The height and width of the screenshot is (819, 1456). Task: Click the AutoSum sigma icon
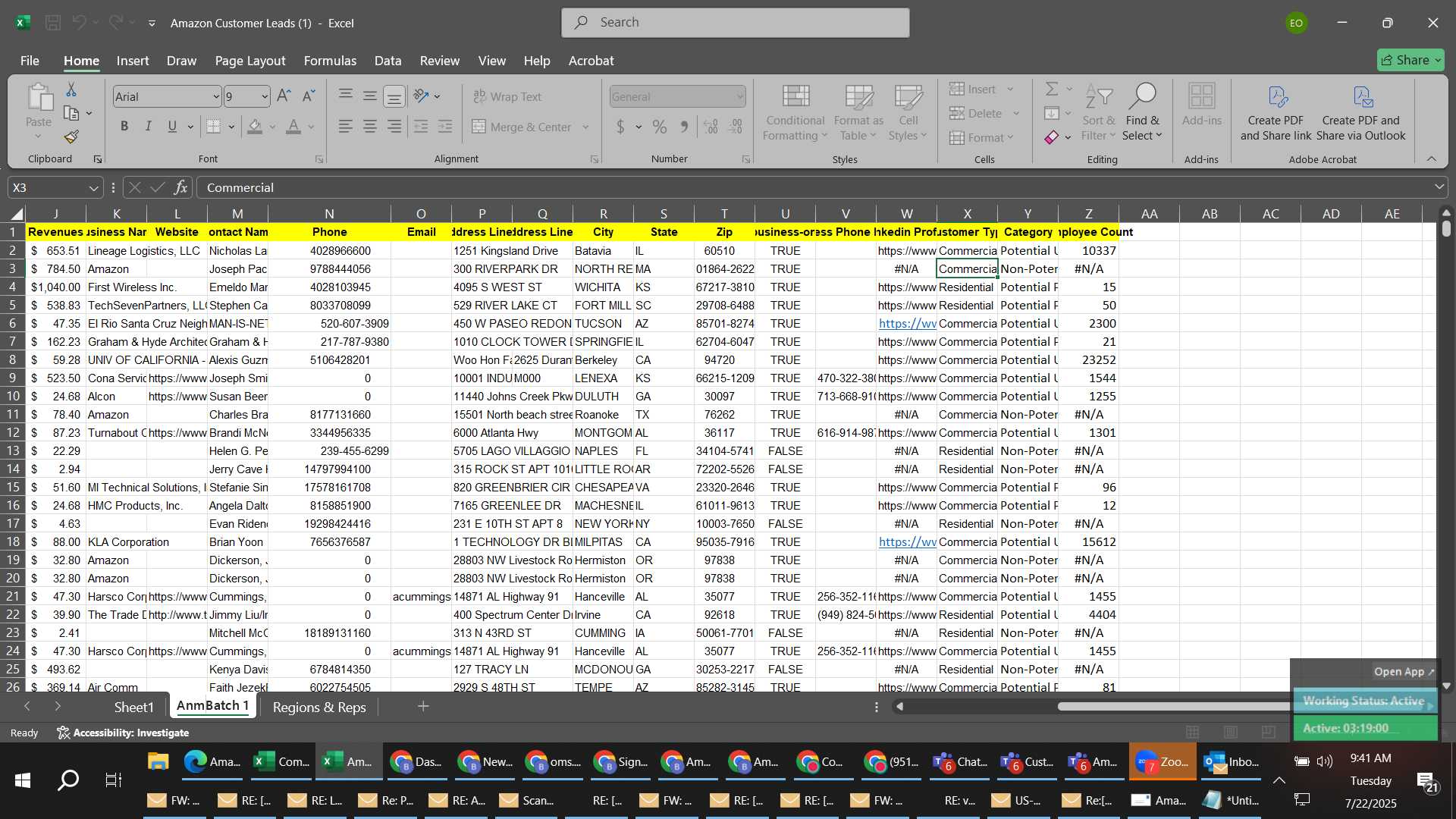coord(1052,89)
